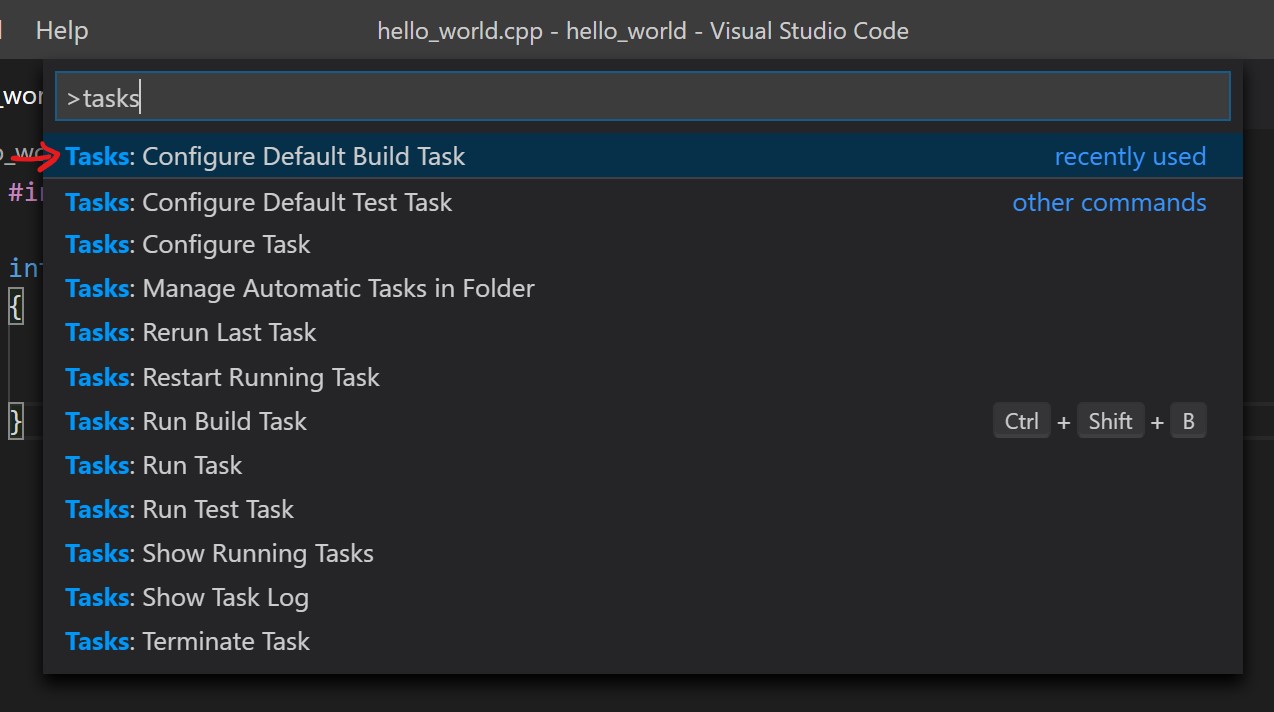Image resolution: width=1274 pixels, height=712 pixels.
Task: Click the 'recently used' label
Action: pyautogui.click(x=1130, y=157)
